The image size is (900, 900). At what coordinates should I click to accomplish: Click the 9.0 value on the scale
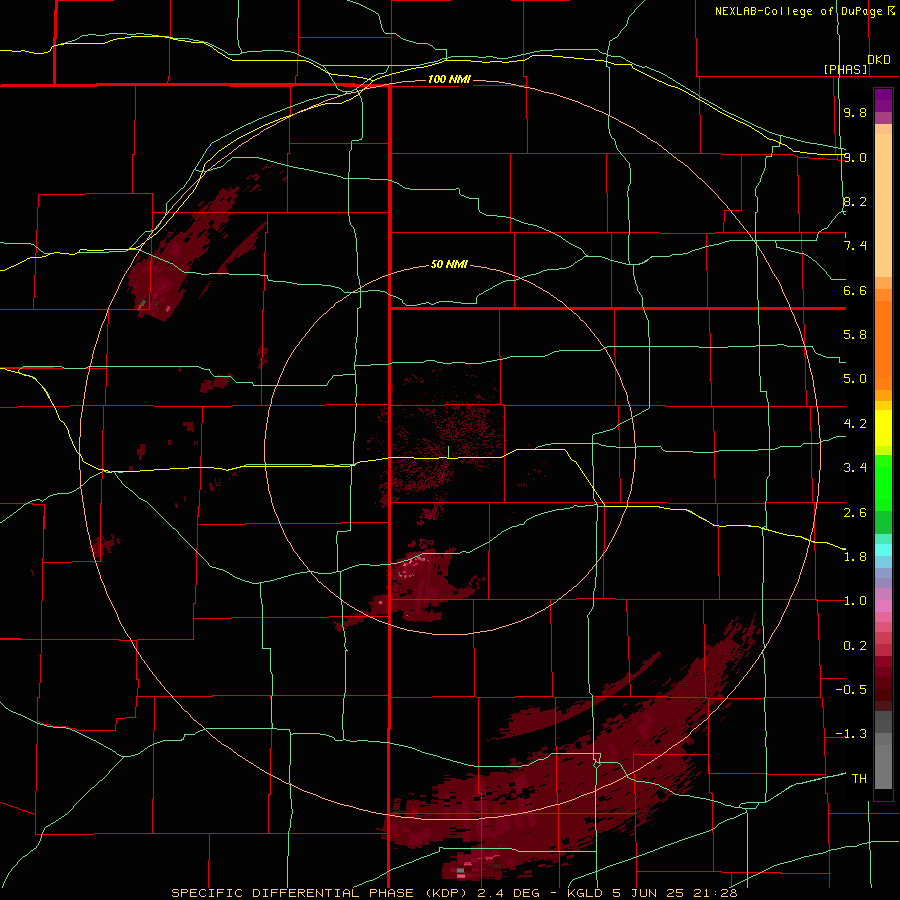[x=855, y=157]
